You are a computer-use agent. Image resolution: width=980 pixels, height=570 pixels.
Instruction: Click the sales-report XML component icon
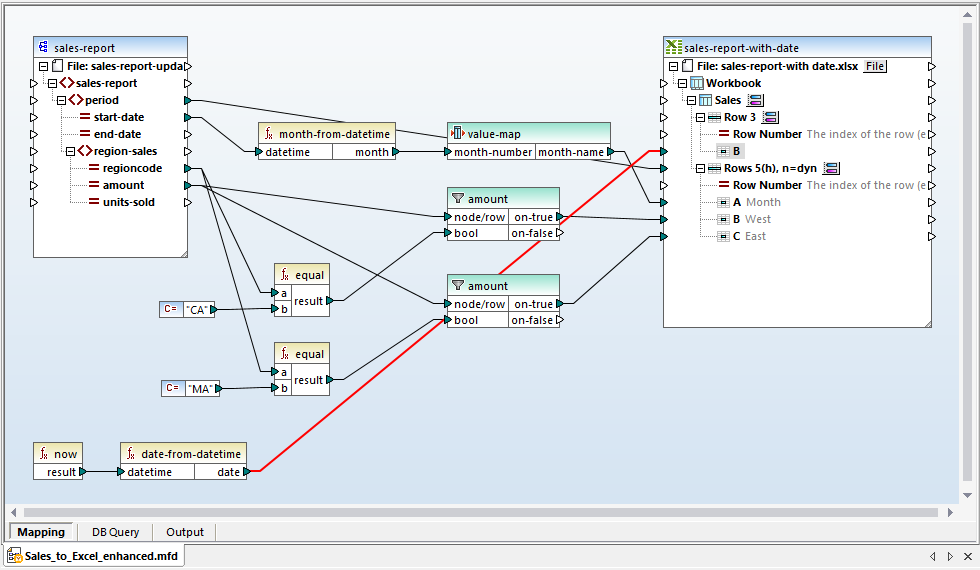point(44,48)
